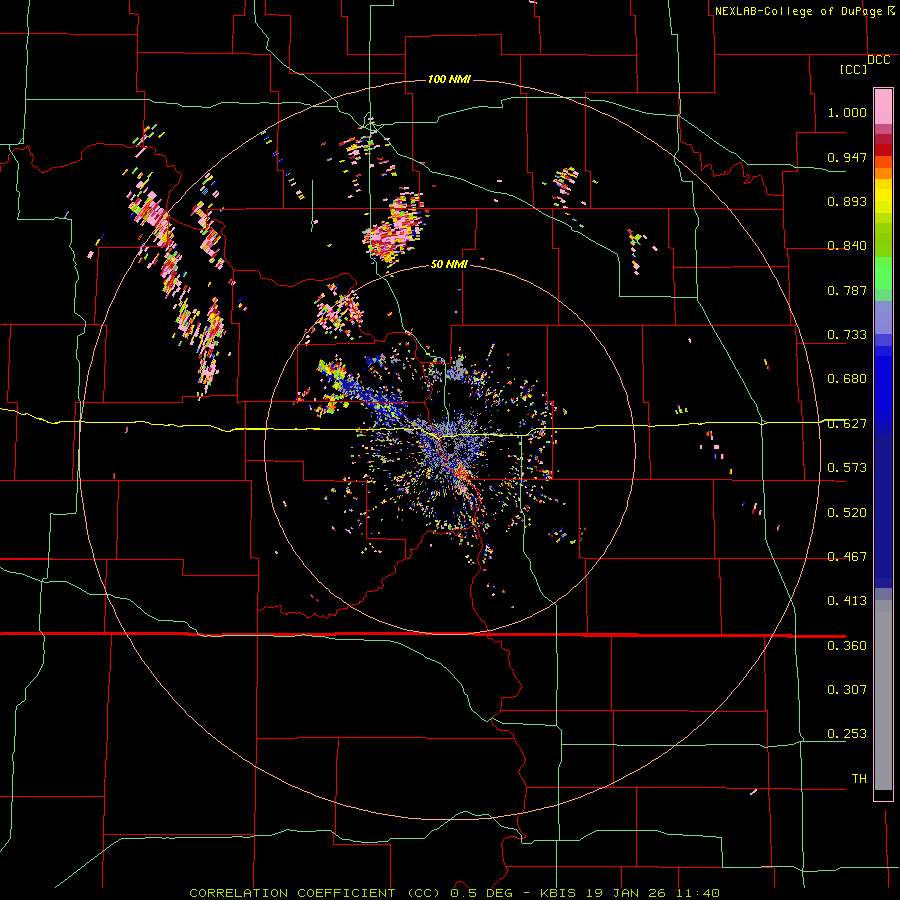Click the radar site center of the range rings
Screen dimensions: 900x900
(449, 449)
